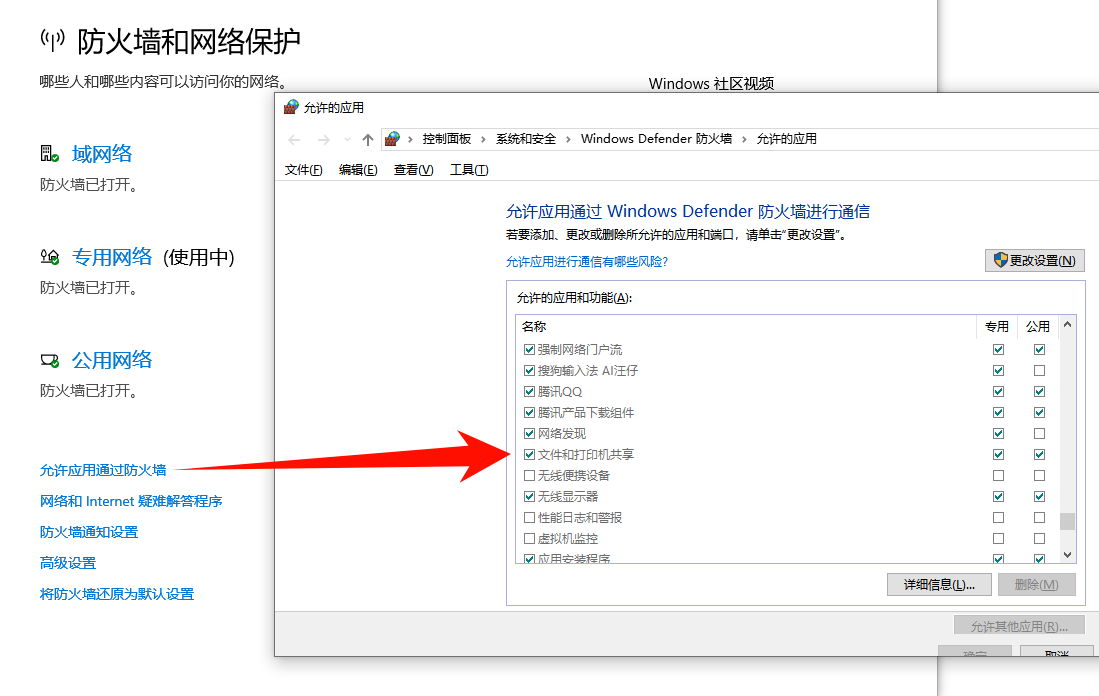The image size is (1099, 696).
Task: Click the public network icon beside 公用网络
Action: click(49, 358)
